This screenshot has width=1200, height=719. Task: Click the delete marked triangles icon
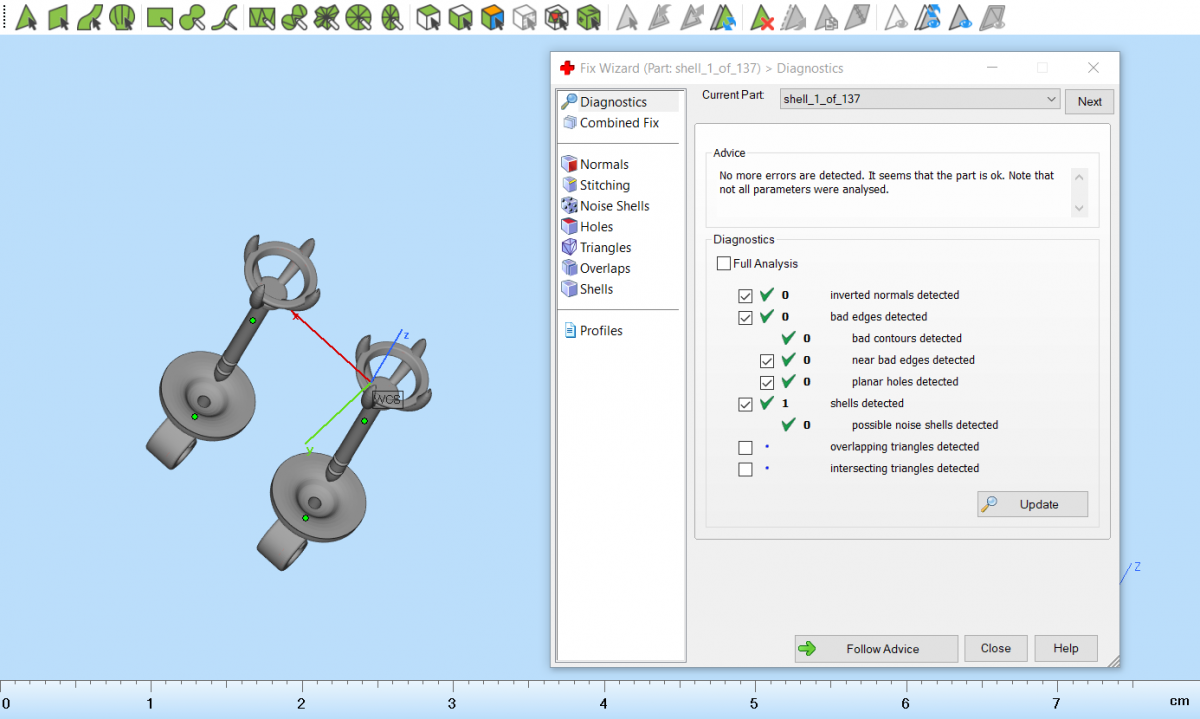click(763, 17)
